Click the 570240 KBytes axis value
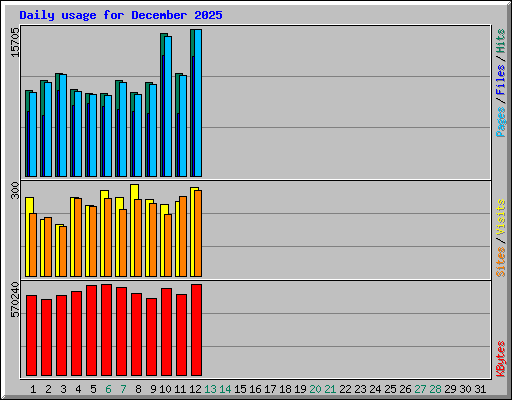The height and width of the screenshot is (400, 512). [15, 300]
